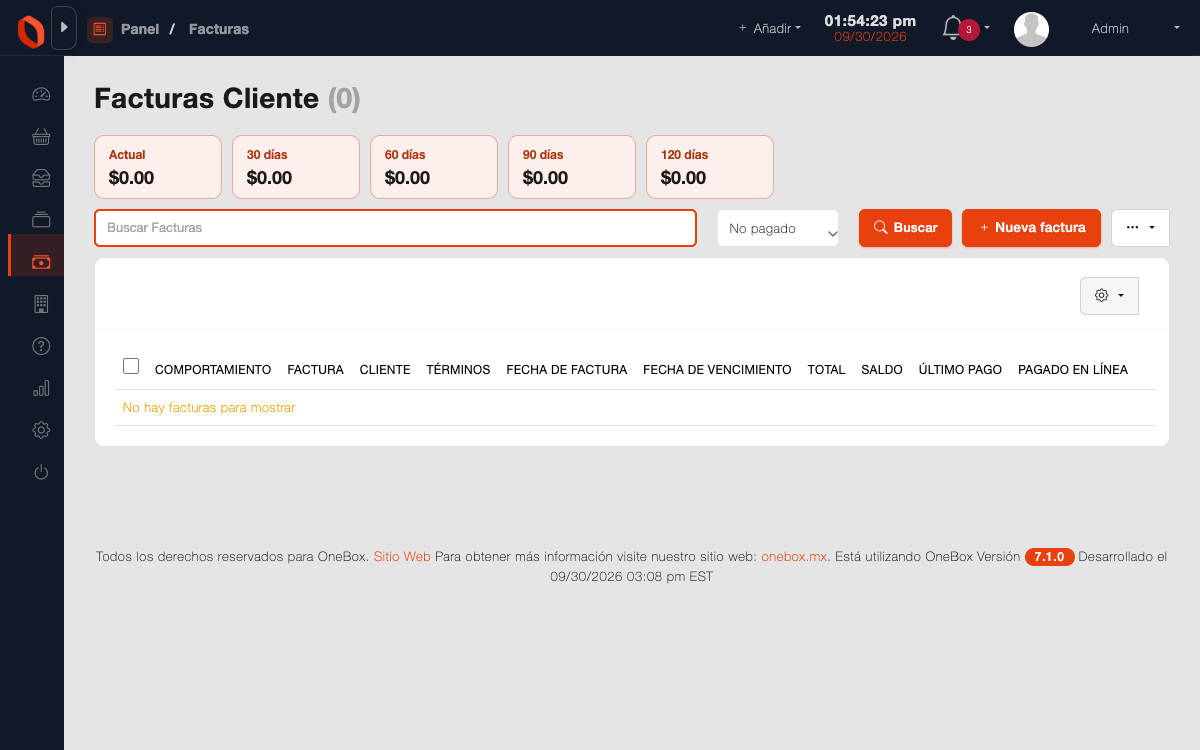Sort by Total column header
The width and height of the screenshot is (1200, 750).
(x=826, y=370)
